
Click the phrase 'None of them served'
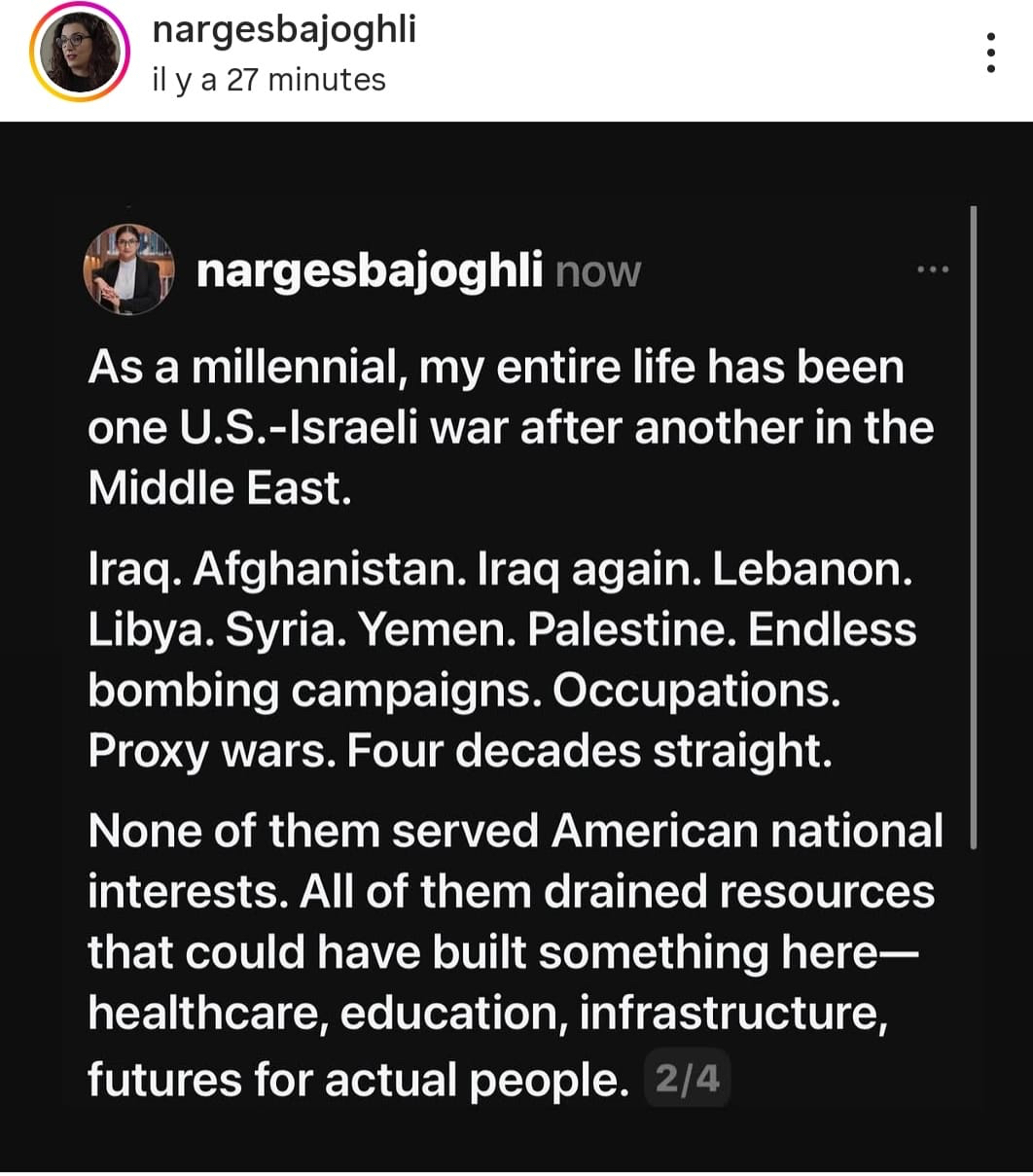tap(312, 832)
